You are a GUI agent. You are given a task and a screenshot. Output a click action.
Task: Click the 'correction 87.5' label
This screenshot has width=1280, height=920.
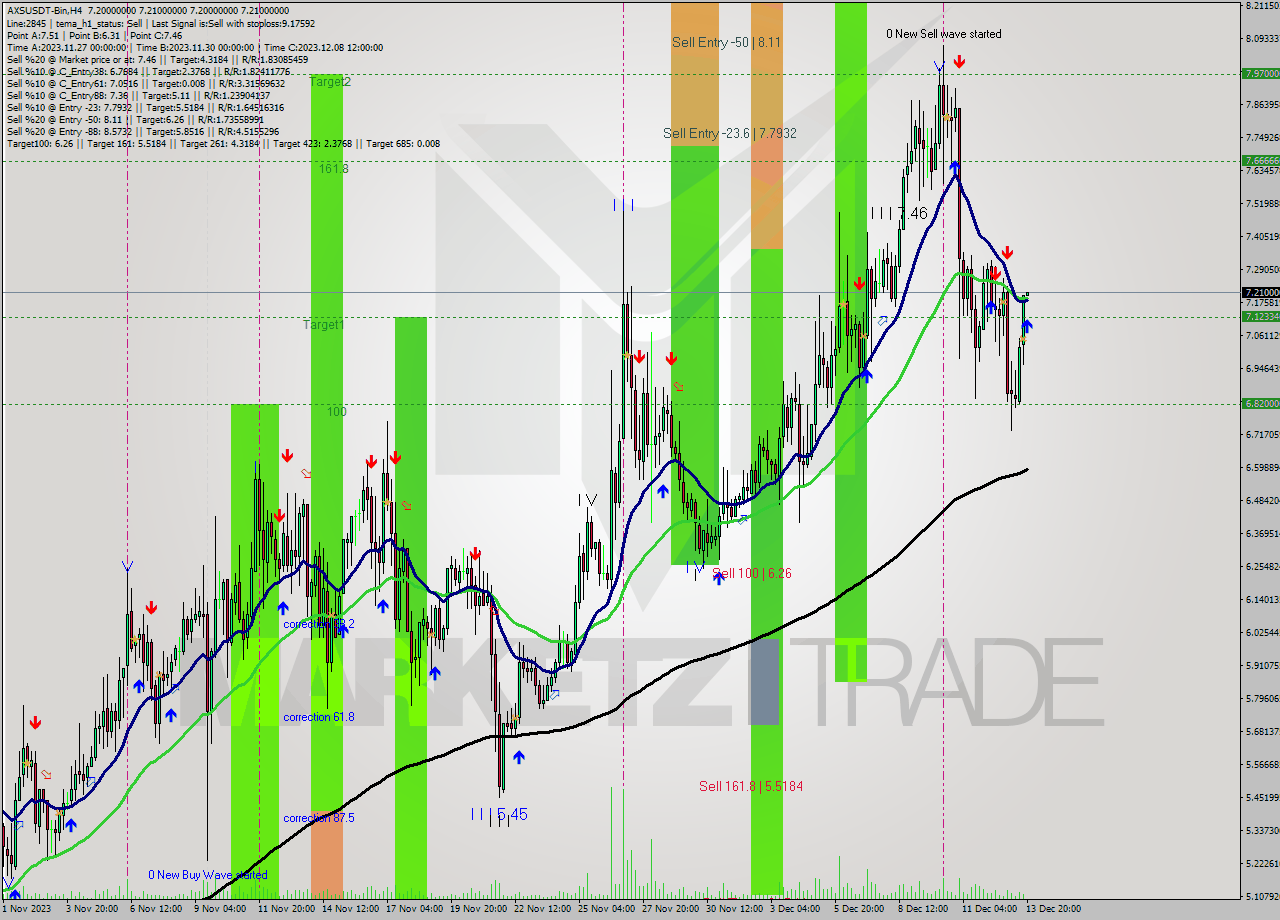pos(318,818)
